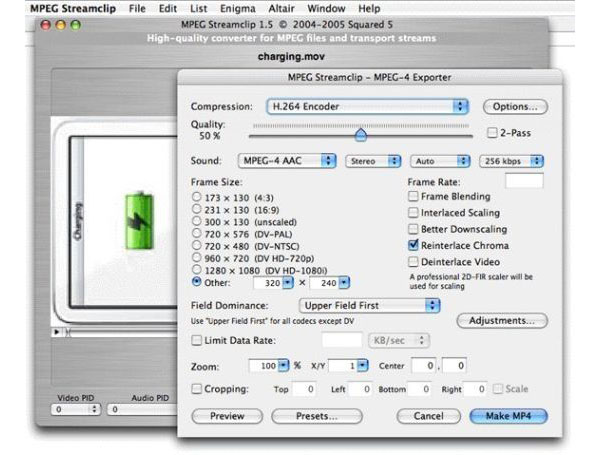
Task: Enable the 2-Pass checkbox
Action: pos(492,132)
